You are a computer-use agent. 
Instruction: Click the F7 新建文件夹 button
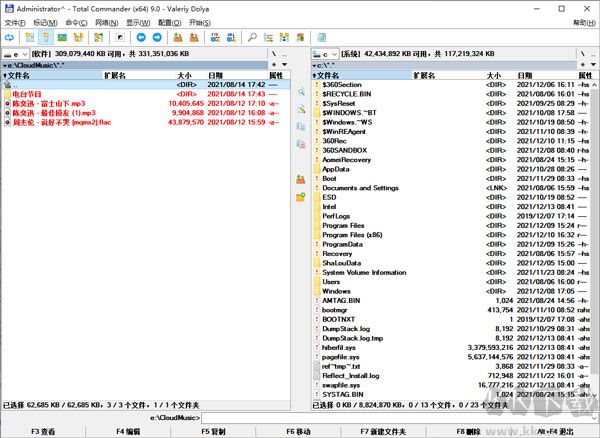click(383, 431)
